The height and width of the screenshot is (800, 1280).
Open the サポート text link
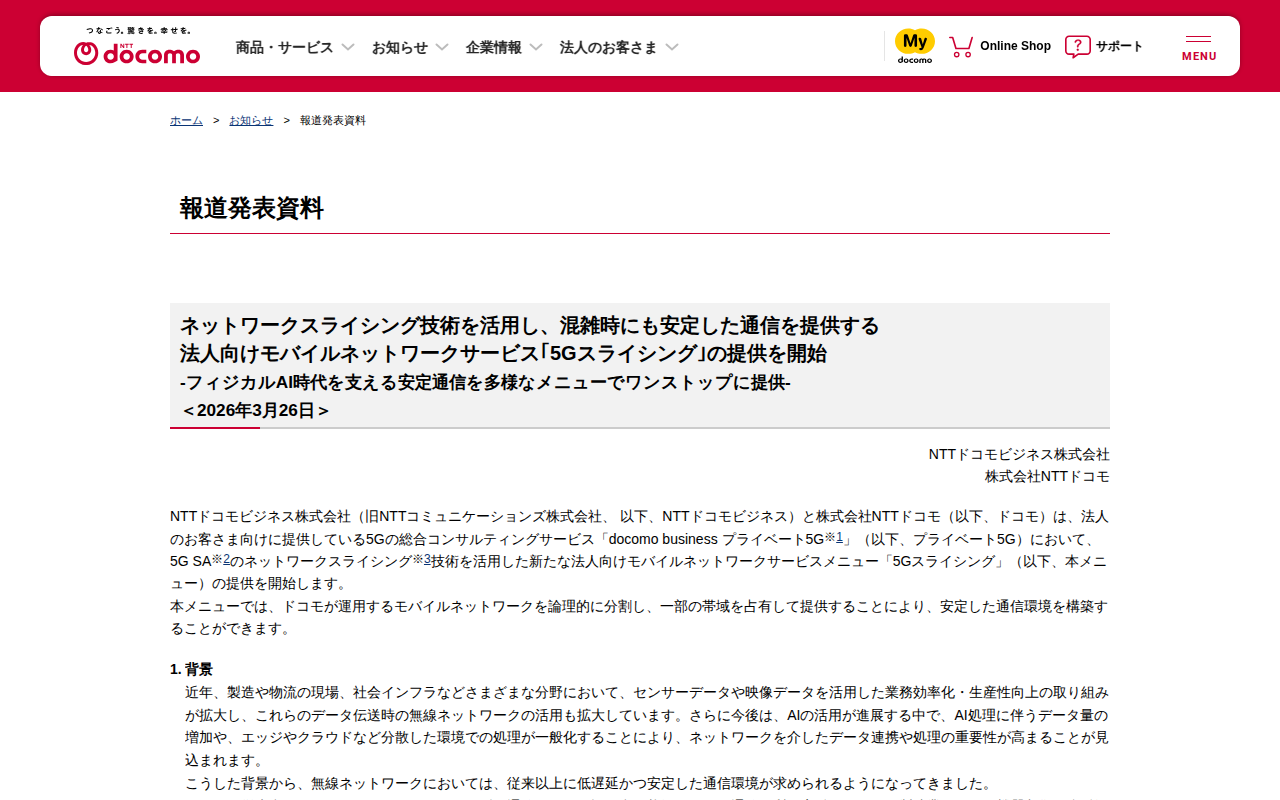(x=1119, y=46)
